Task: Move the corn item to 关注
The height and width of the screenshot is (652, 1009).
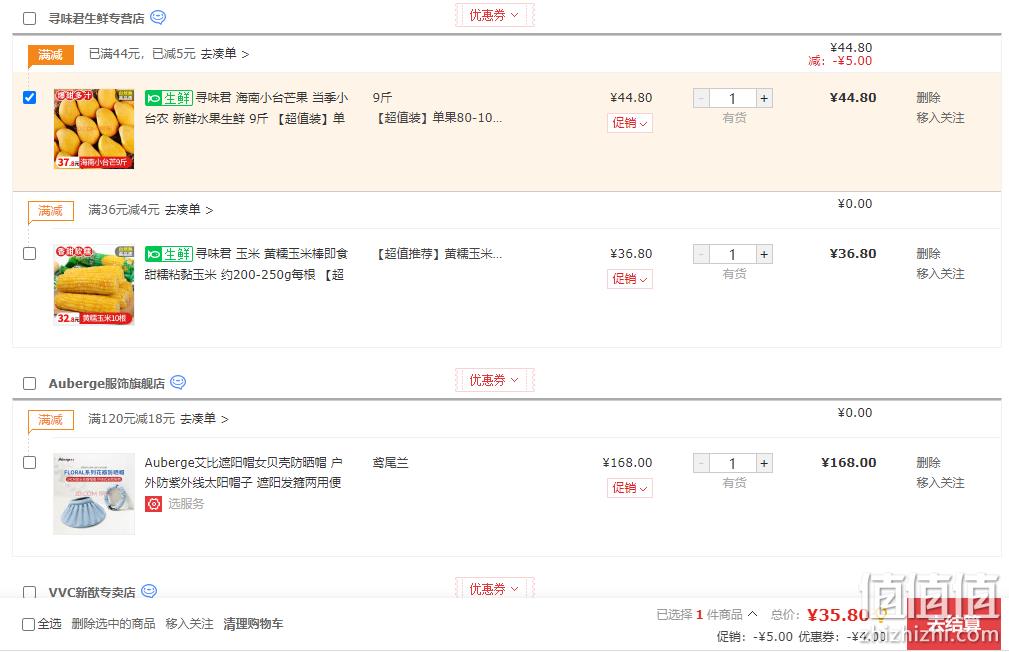Action: point(940,274)
